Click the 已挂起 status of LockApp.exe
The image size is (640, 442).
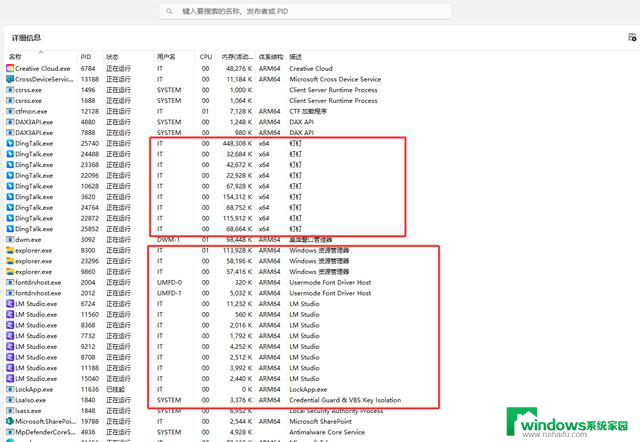click(116, 389)
